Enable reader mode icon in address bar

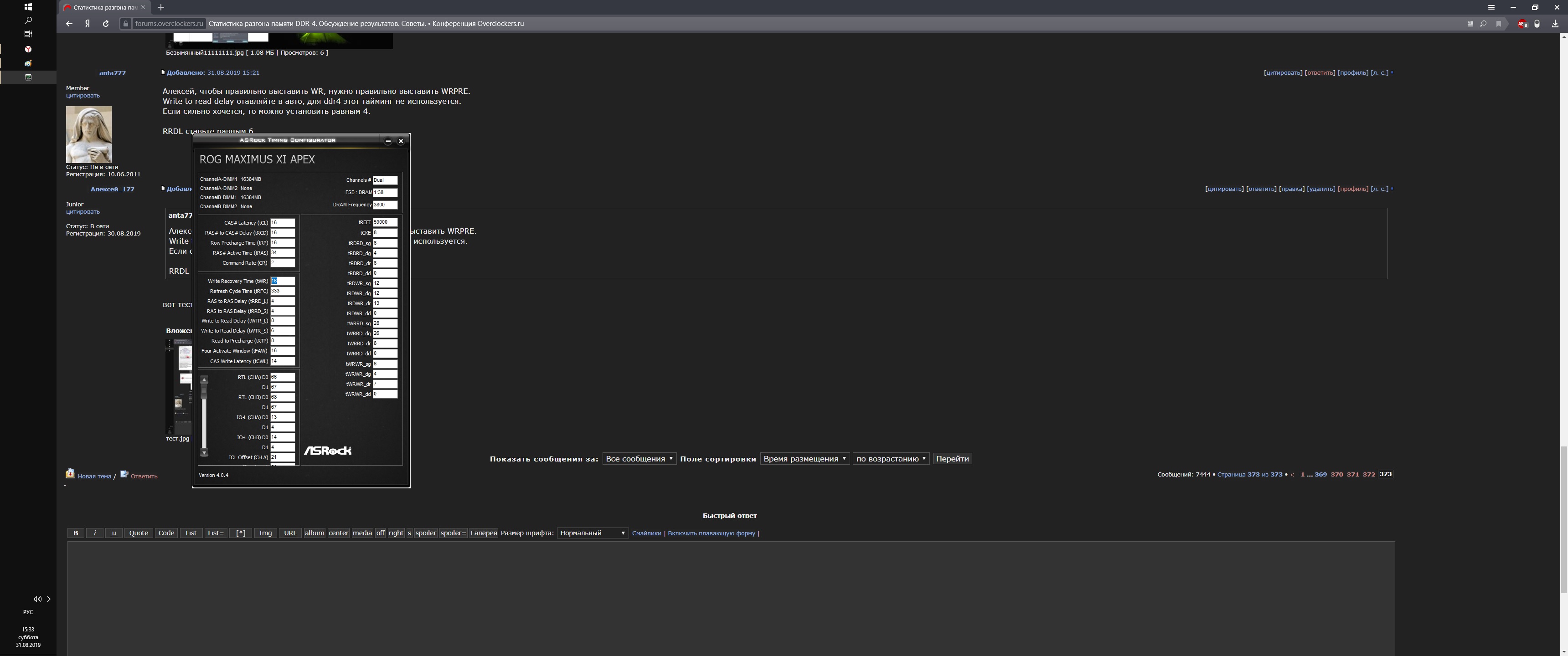click(x=1470, y=24)
